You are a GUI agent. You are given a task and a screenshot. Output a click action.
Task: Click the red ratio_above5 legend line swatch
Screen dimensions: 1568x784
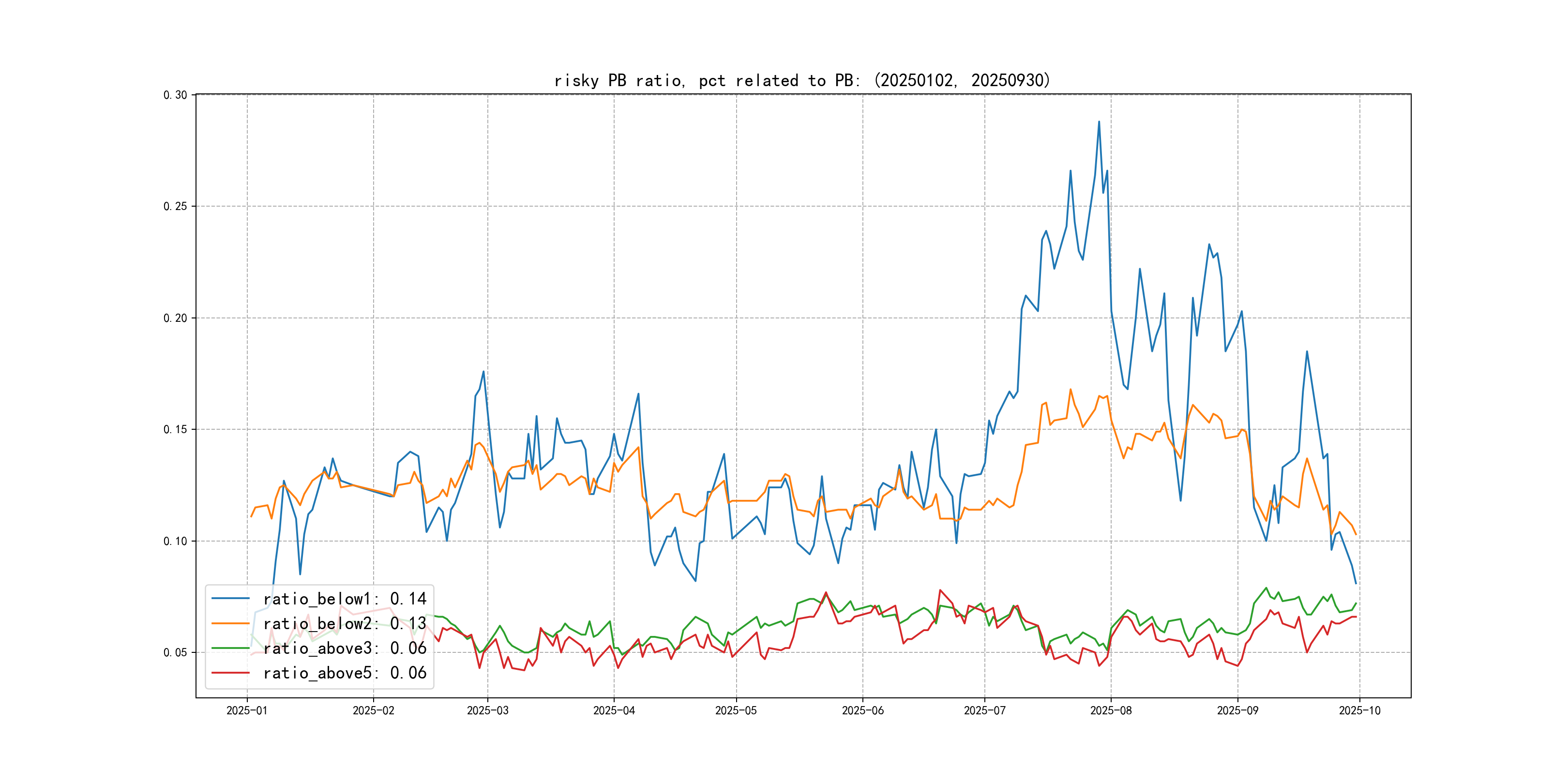point(230,673)
